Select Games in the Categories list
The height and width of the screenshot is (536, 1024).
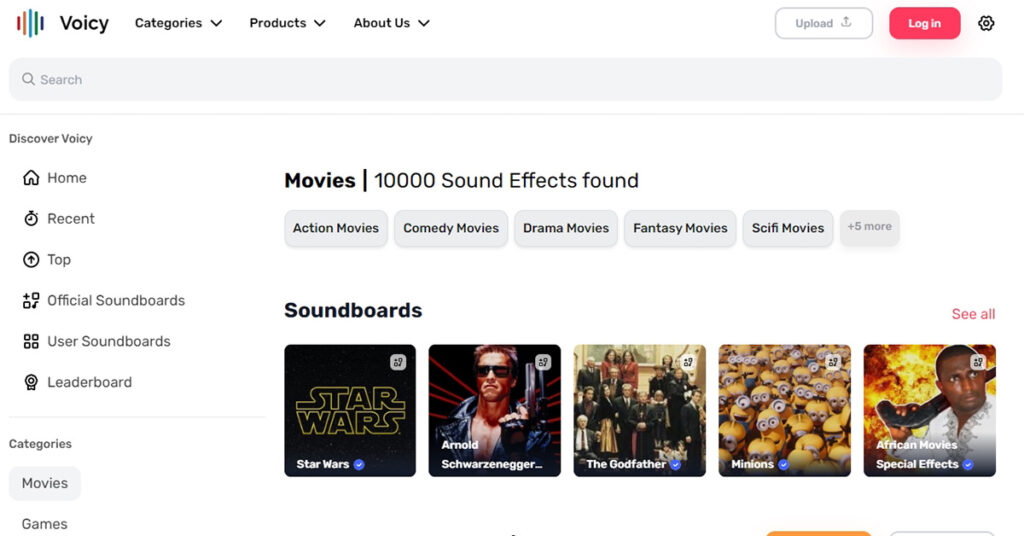tap(45, 524)
